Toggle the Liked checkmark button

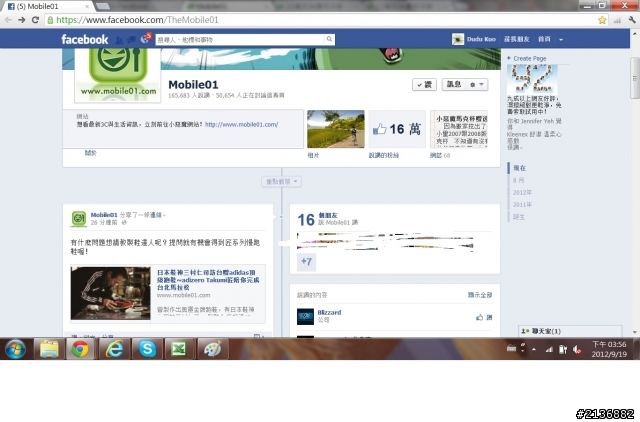coord(424,84)
